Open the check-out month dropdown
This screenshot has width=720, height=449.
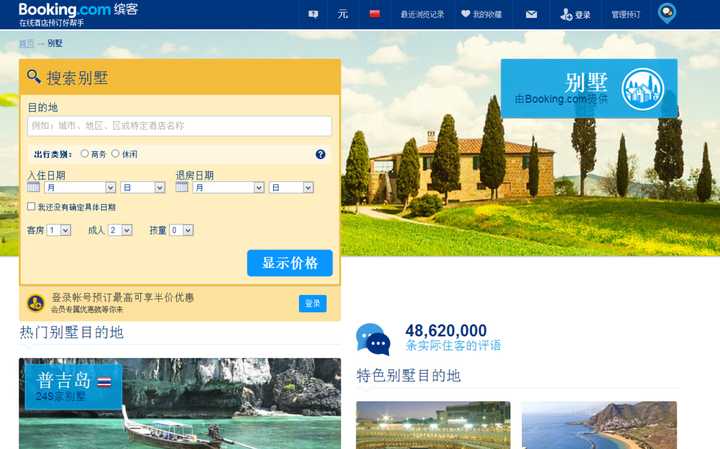(x=228, y=187)
